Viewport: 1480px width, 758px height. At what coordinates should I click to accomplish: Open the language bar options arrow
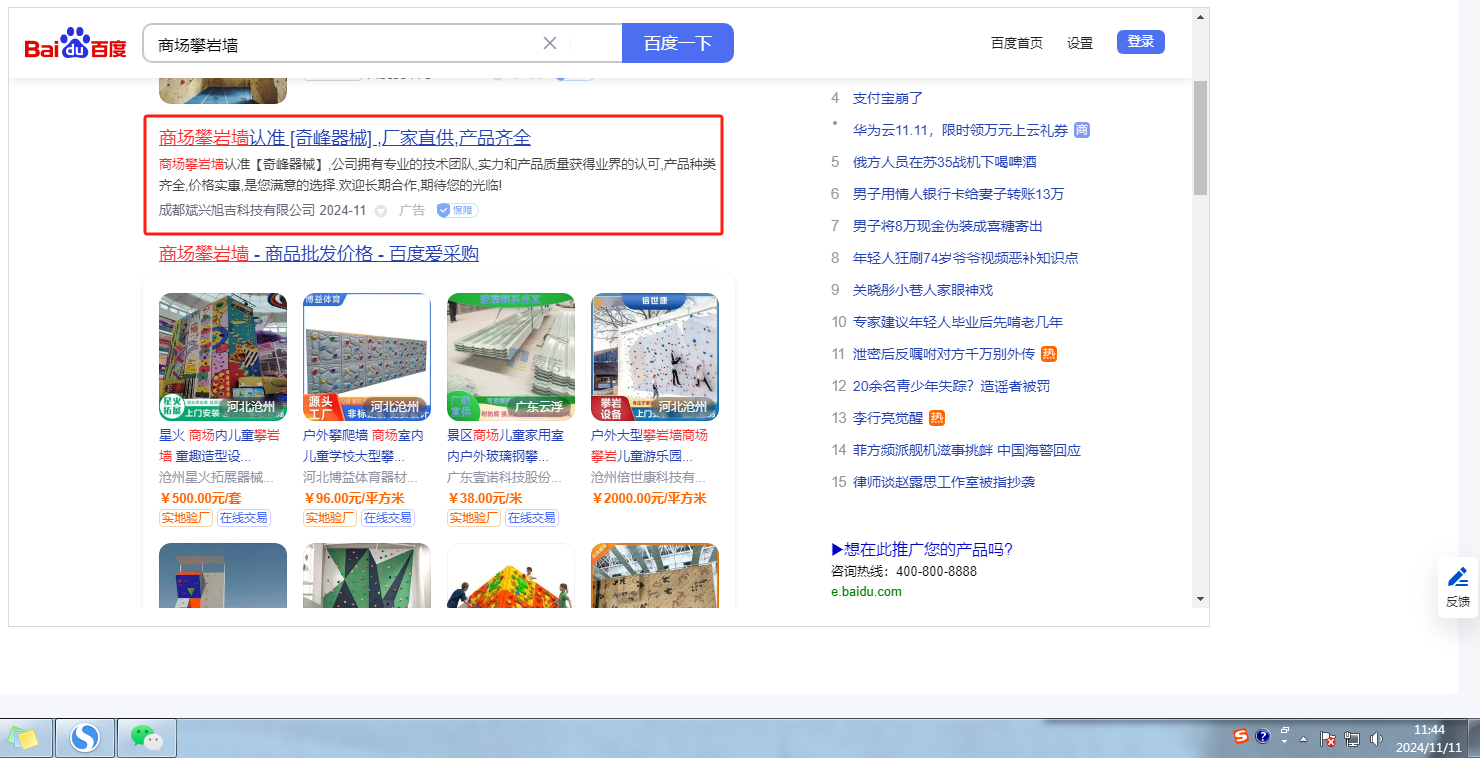coord(1285,743)
